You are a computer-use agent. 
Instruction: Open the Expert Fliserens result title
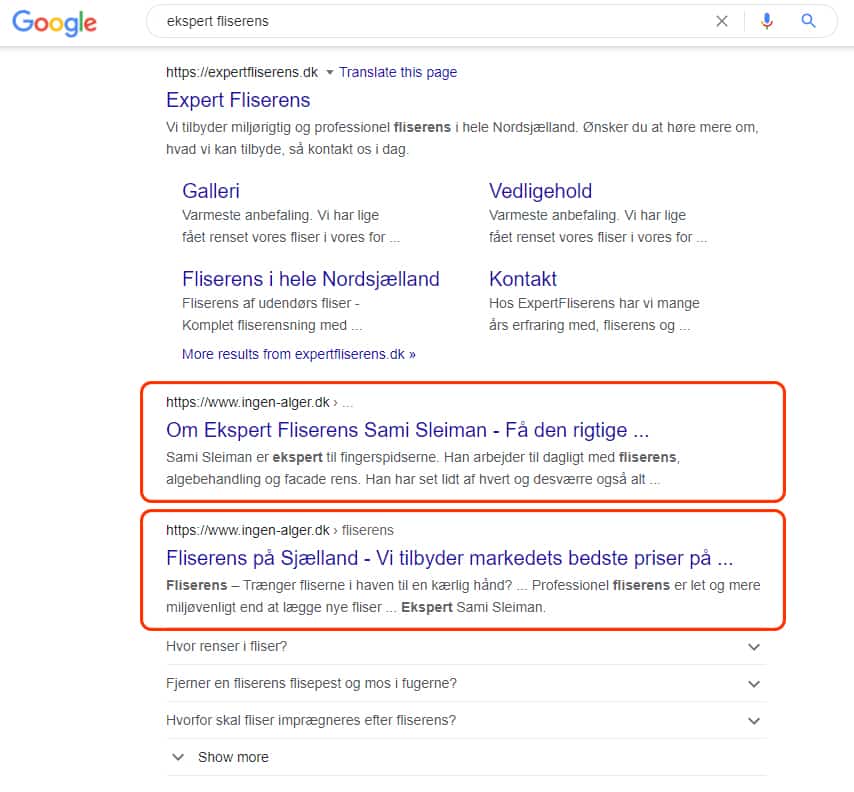[x=238, y=100]
